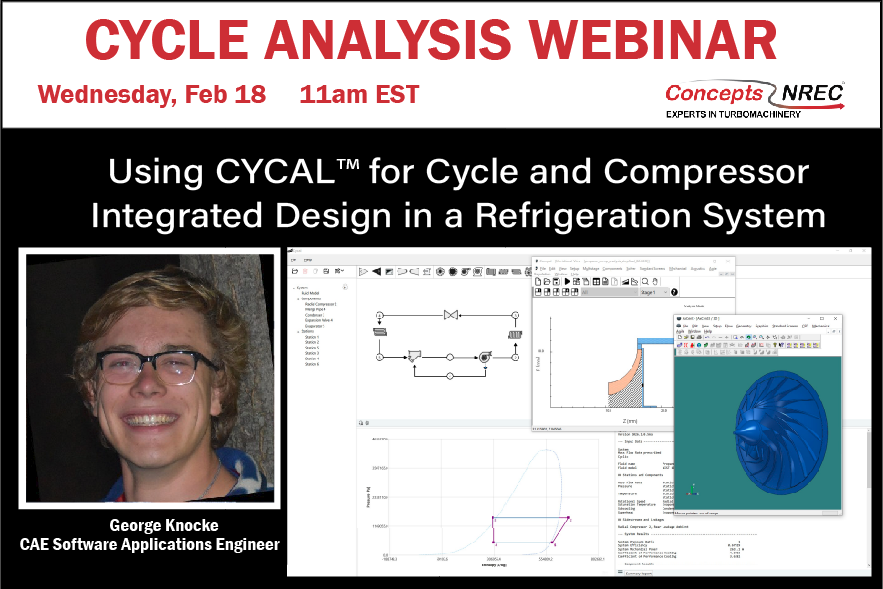Open the CFD menu in AxCent window
The height and width of the screenshot is (589, 883).
[805, 326]
